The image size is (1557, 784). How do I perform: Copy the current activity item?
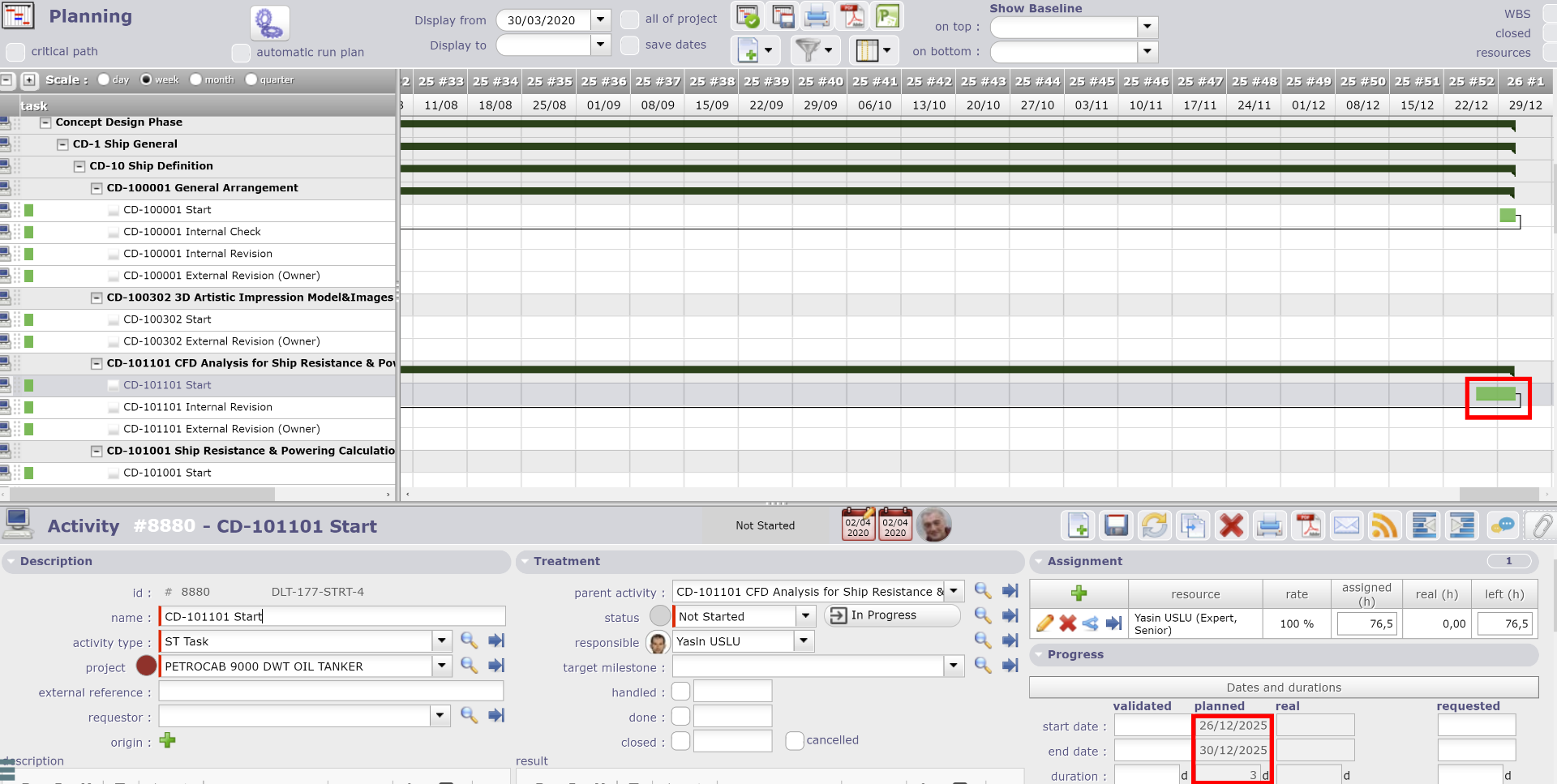click(1192, 526)
